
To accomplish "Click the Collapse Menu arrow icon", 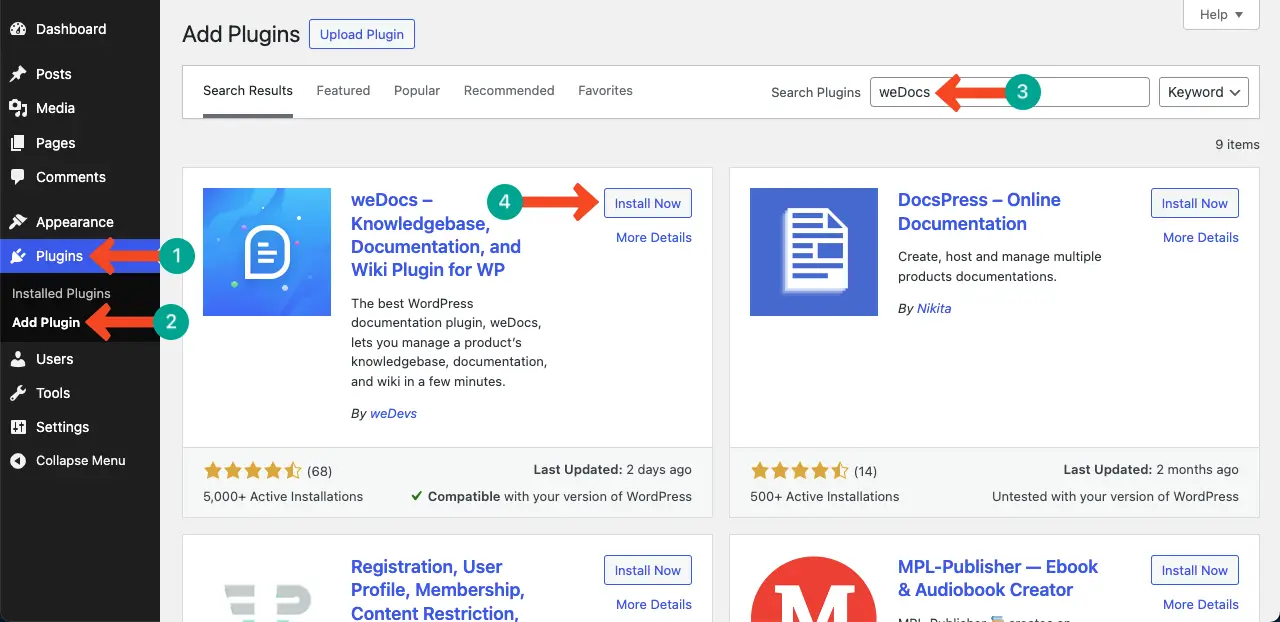I will click(x=18, y=461).
